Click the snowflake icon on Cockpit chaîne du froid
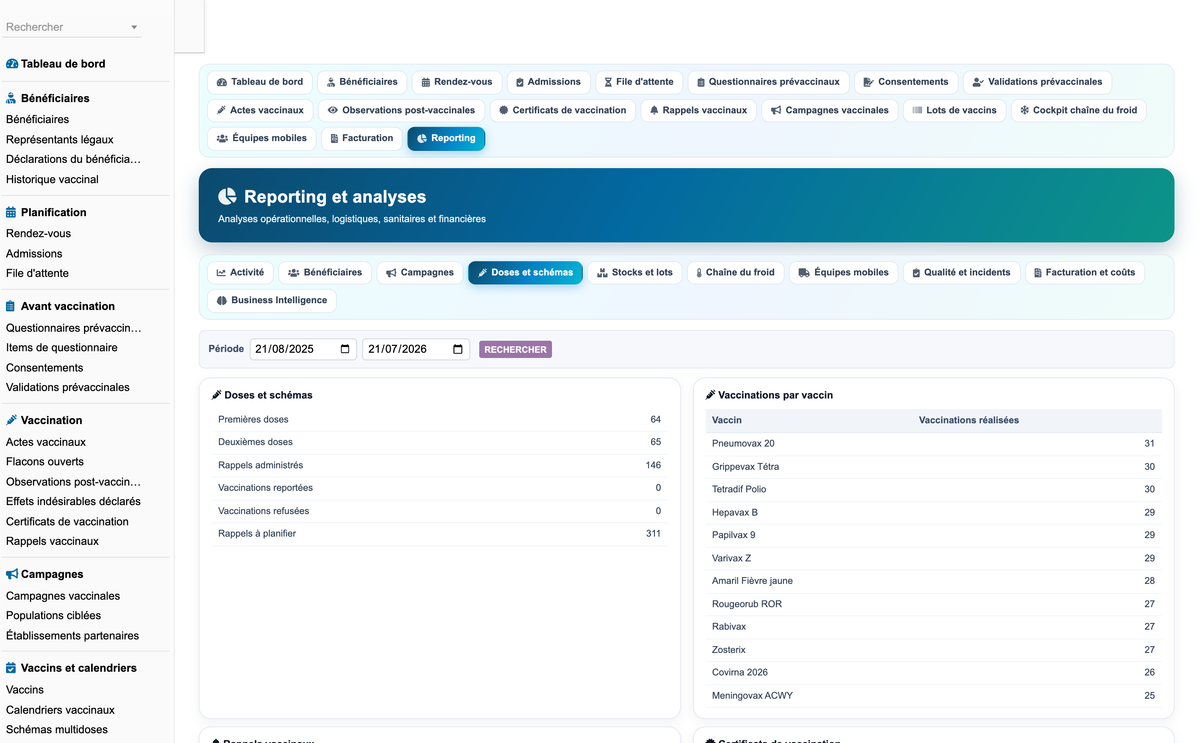The image size is (1200, 743). pyautogui.click(x=1024, y=110)
